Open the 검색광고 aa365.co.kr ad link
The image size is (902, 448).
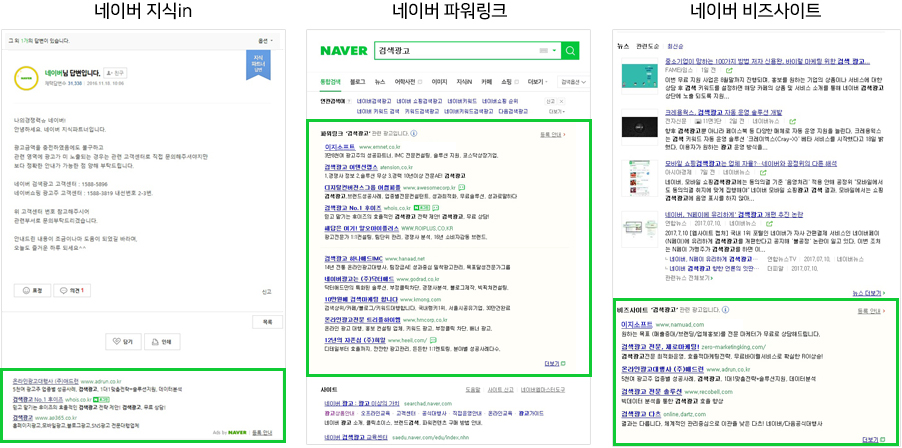tap(22, 418)
